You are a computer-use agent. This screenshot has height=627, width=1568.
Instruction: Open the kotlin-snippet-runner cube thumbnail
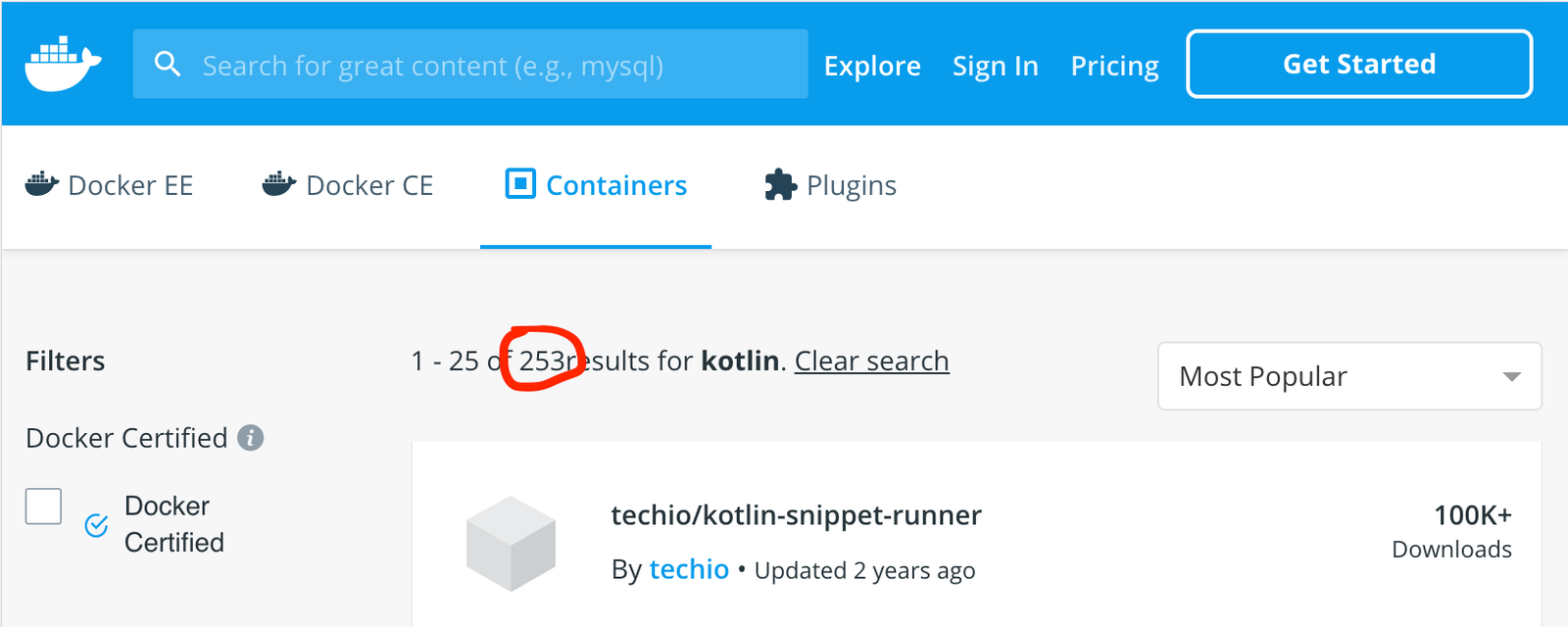(x=511, y=544)
